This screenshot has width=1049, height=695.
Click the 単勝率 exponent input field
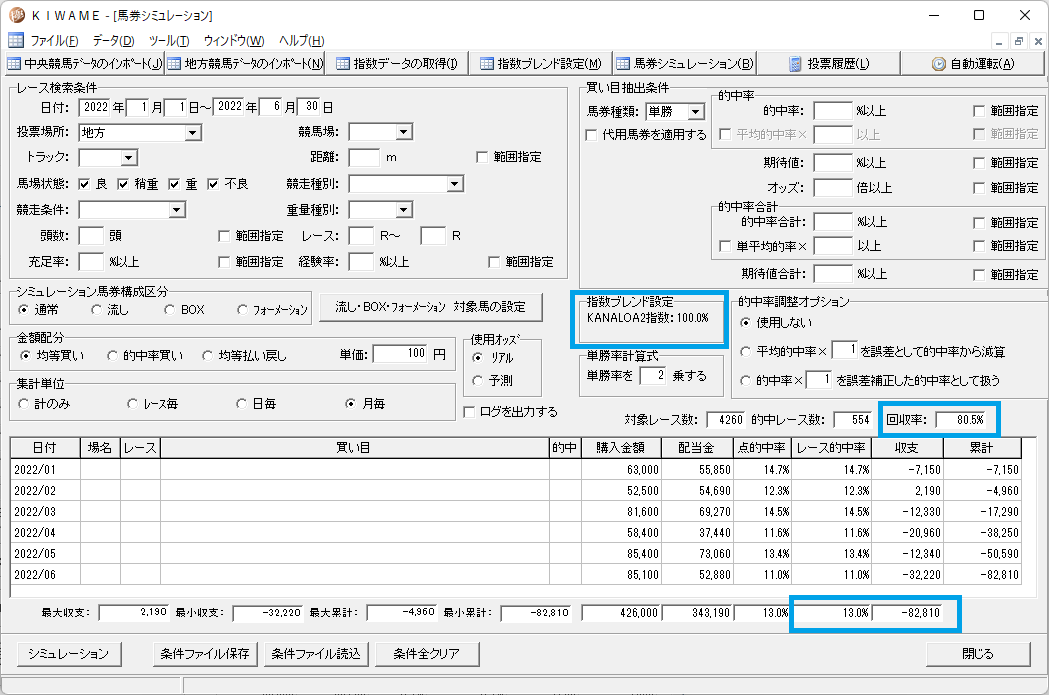click(x=653, y=375)
